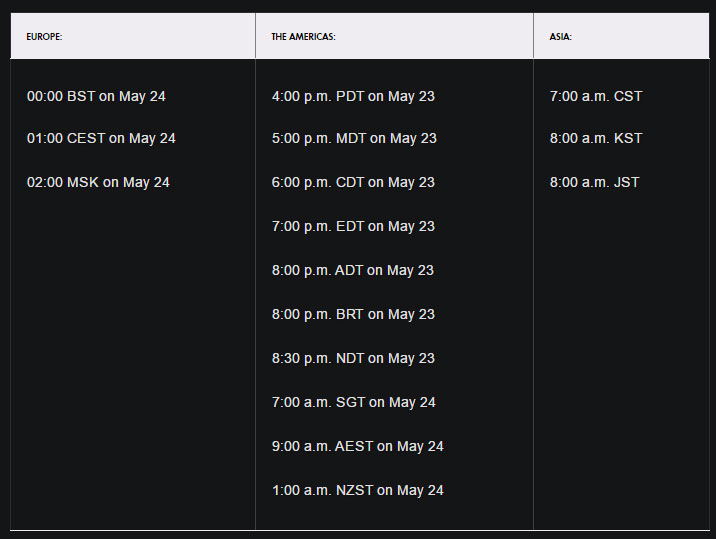Click the 7:00 a.m. CST entry under Asia
The width and height of the screenshot is (716, 539).
(596, 97)
